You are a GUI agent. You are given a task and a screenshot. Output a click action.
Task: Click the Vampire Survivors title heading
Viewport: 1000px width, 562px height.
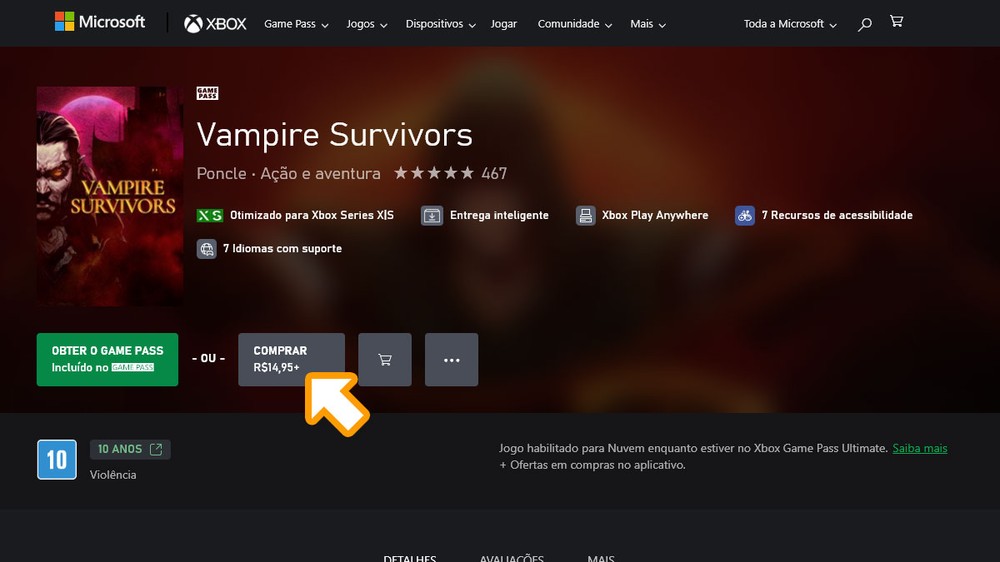pos(335,135)
